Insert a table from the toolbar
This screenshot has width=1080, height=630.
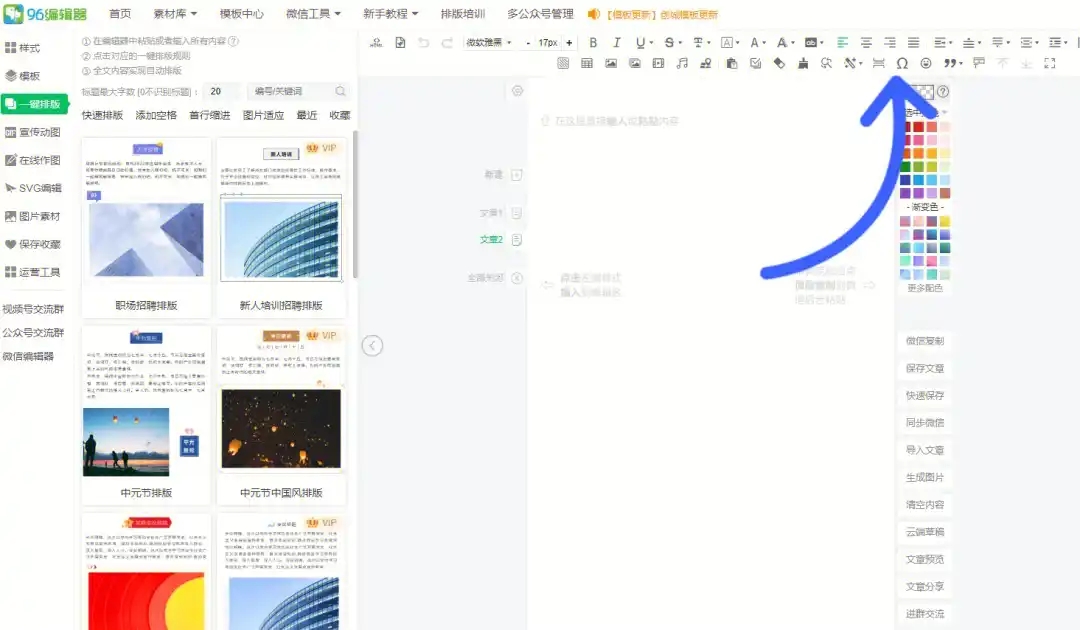[587, 63]
